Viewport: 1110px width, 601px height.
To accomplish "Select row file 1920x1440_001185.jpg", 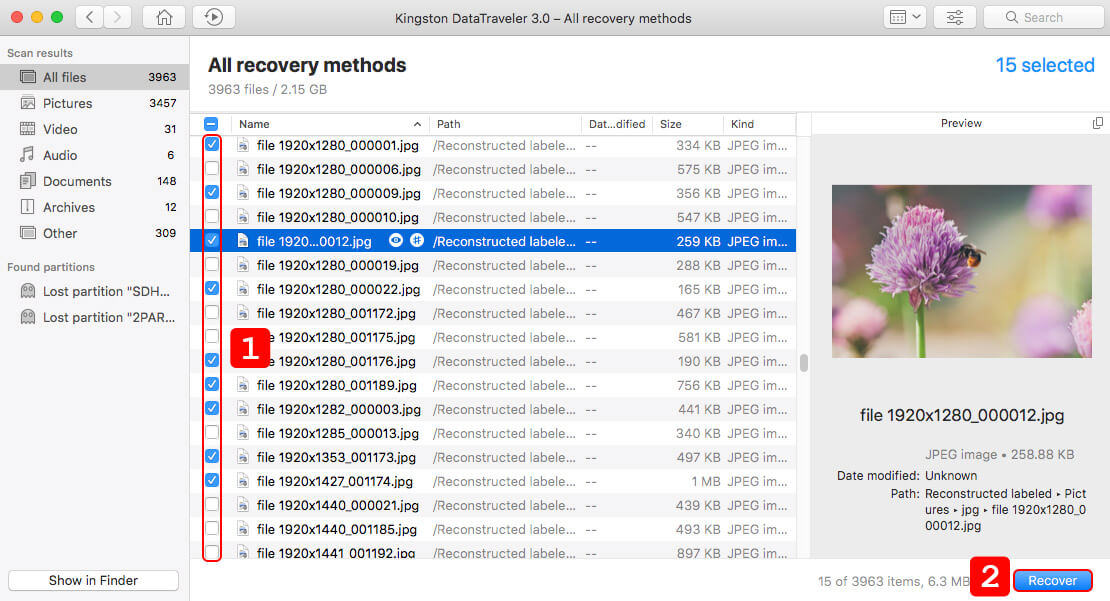I will click(x=493, y=530).
